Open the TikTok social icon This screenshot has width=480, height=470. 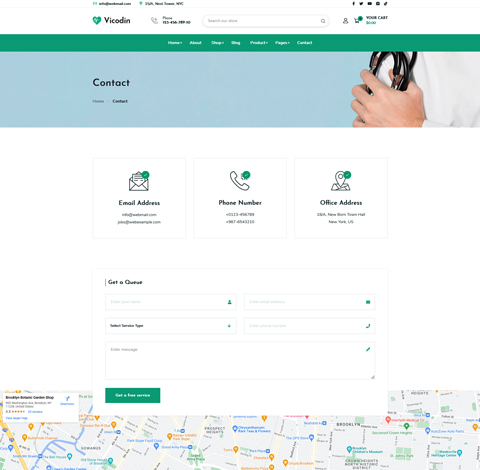tap(386, 4)
